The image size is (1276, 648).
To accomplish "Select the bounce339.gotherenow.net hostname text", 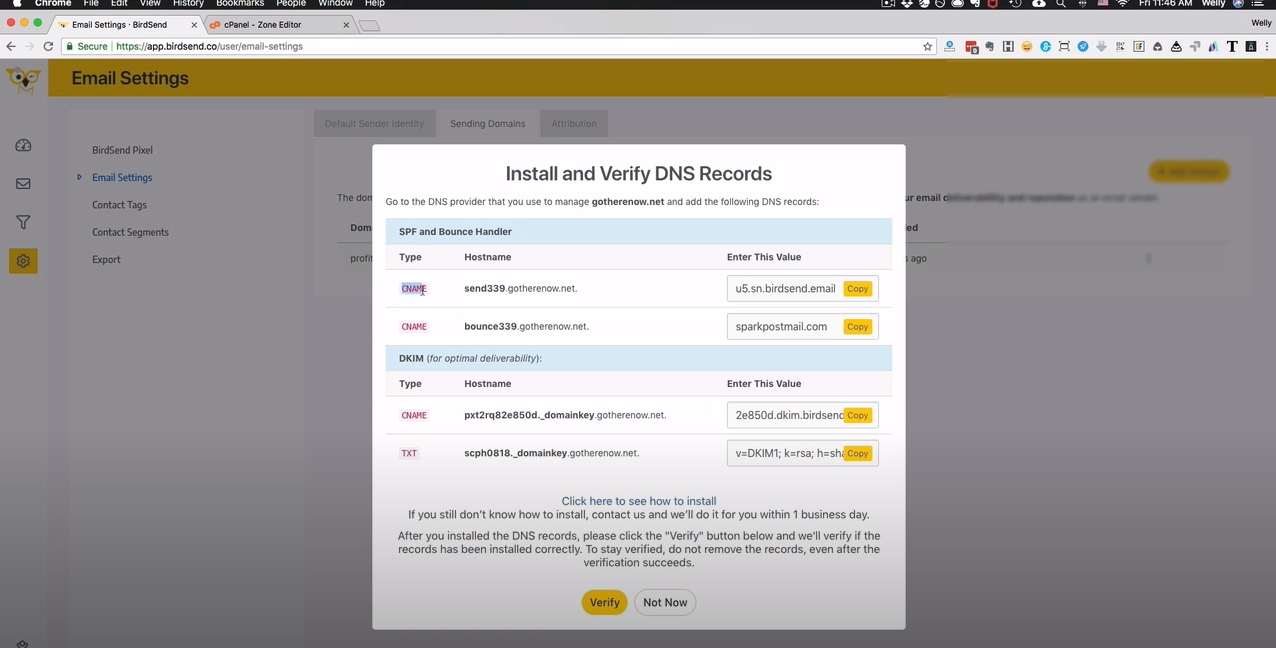I will pyautogui.click(x=526, y=326).
